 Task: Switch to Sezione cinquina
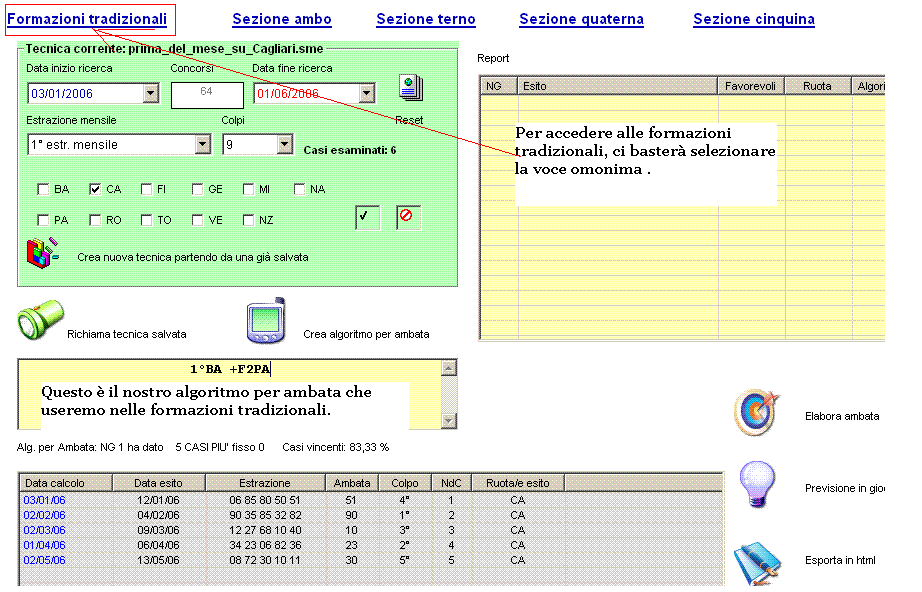click(754, 19)
